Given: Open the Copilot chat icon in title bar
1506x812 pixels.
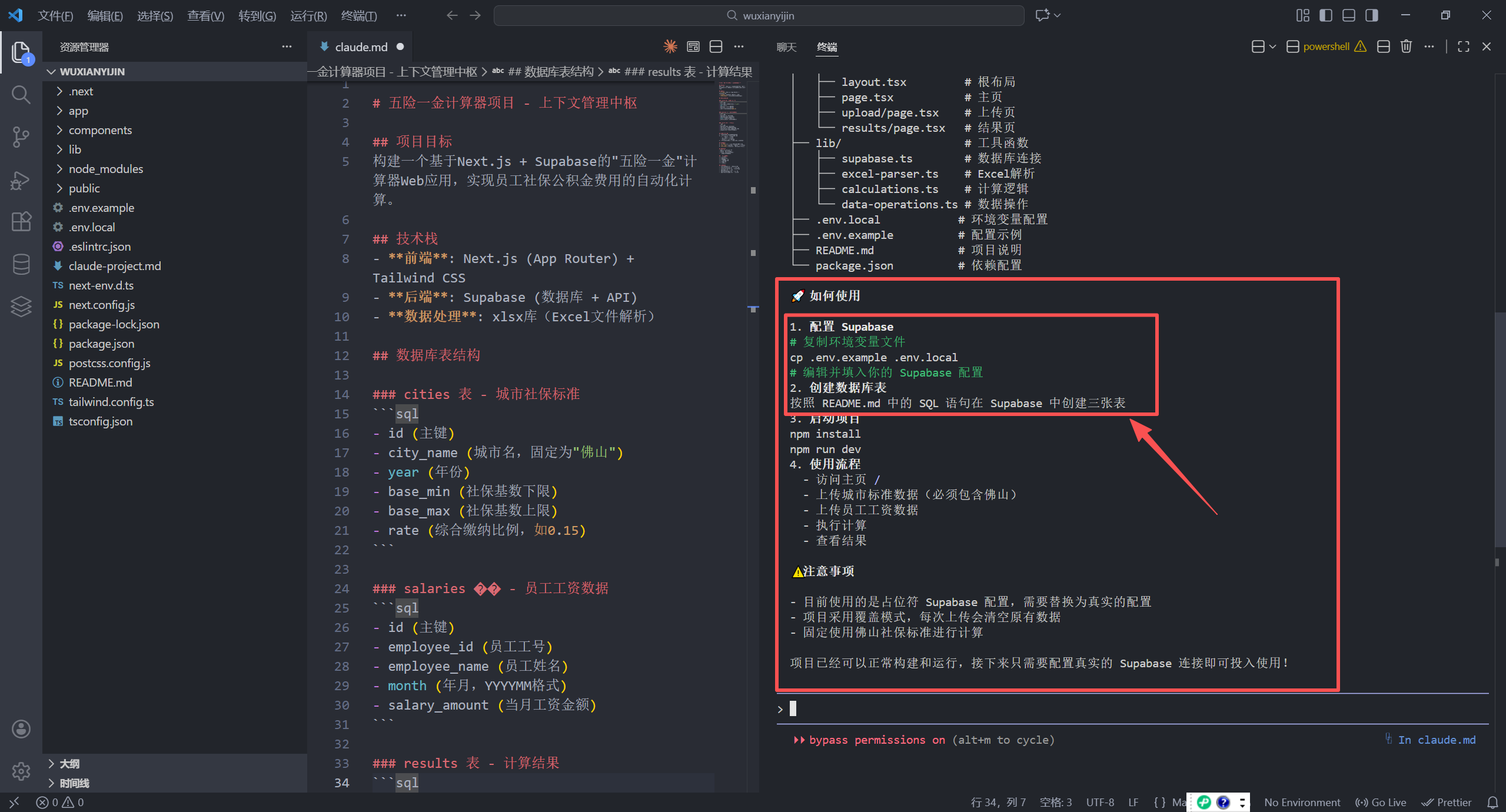Looking at the screenshot, I should (1042, 15).
